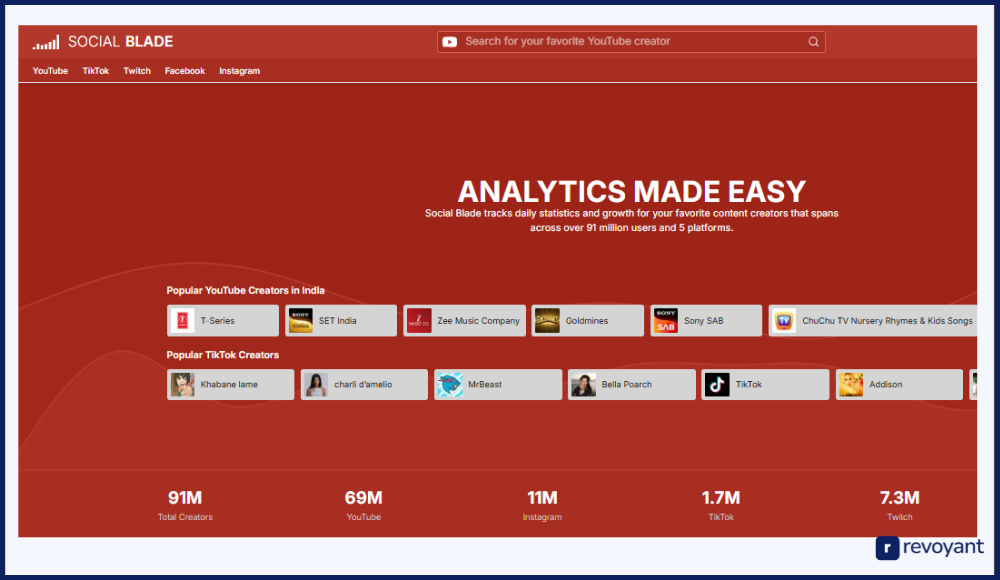The height and width of the screenshot is (580, 1000).
Task: Open charli d'amelio creator card
Action: (x=364, y=385)
